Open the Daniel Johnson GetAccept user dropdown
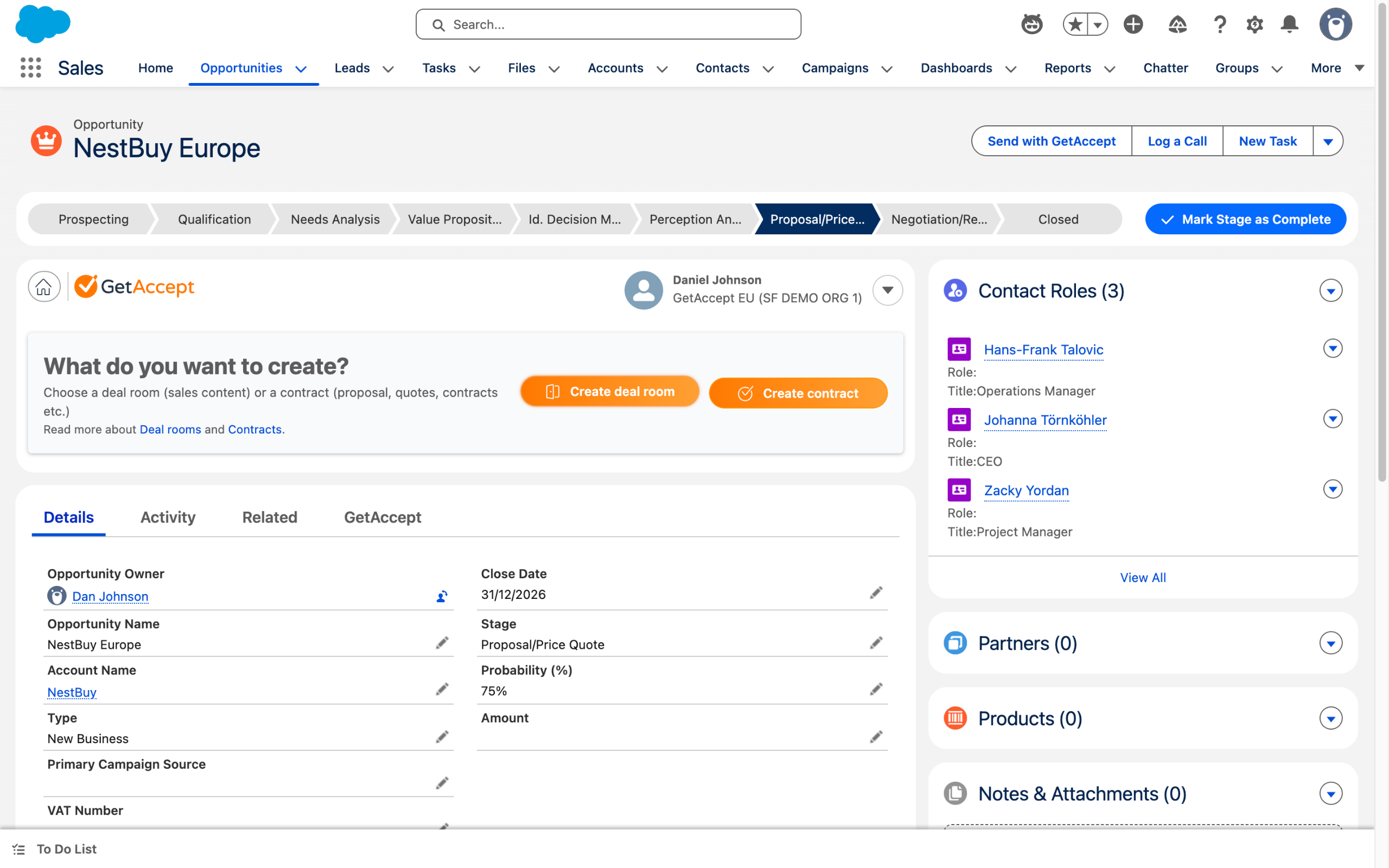Viewport: 1389px width, 868px height. 887,290
